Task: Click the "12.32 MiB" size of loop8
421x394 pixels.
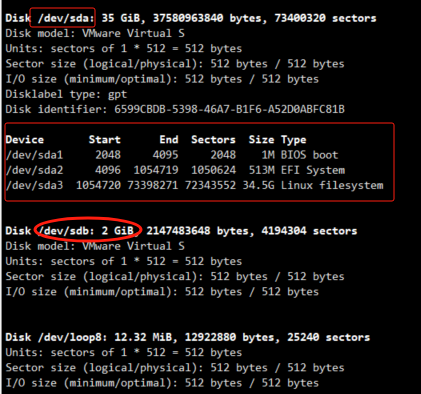Action: tap(143, 337)
